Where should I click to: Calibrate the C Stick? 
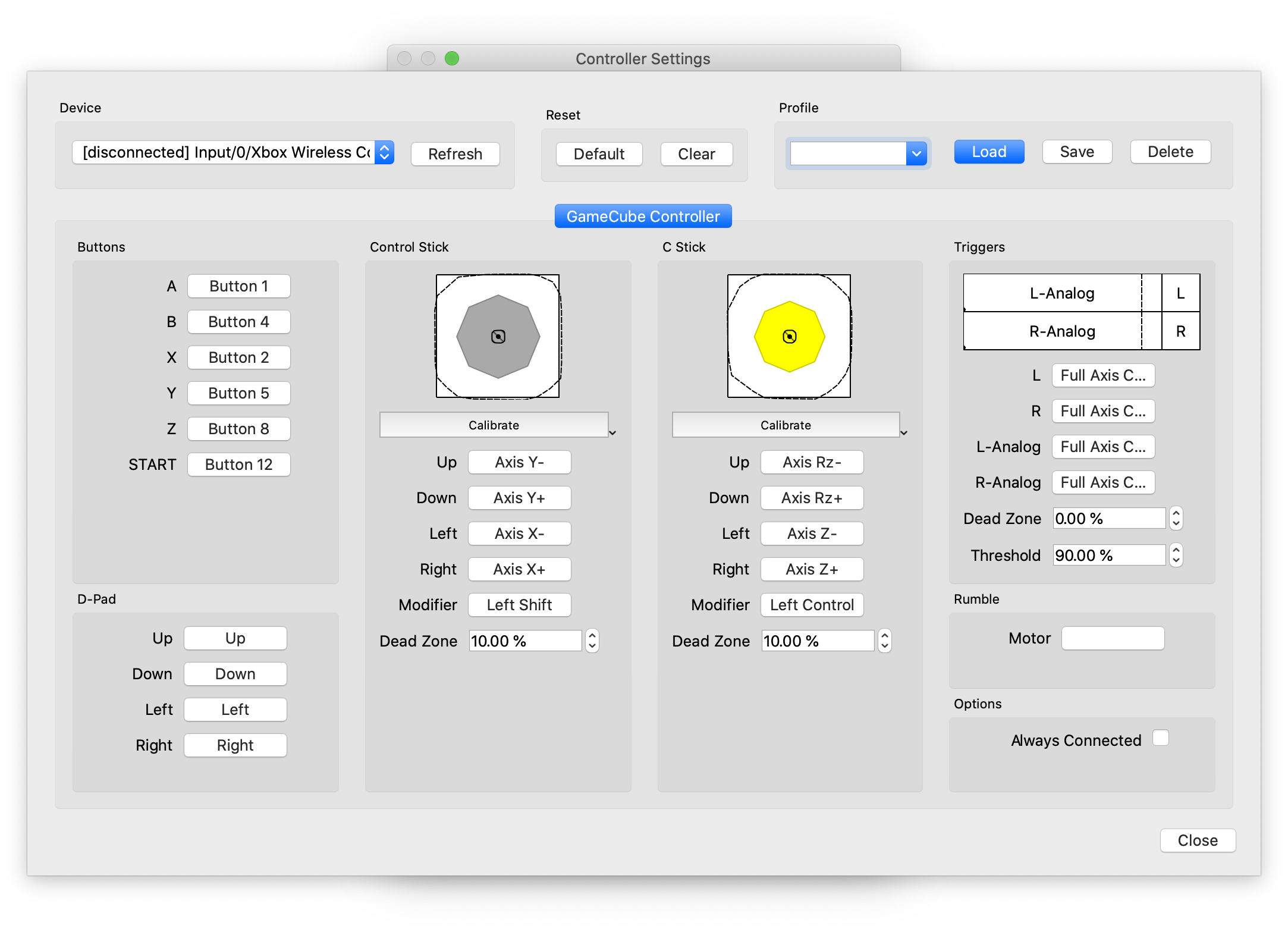tap(786, 425)
